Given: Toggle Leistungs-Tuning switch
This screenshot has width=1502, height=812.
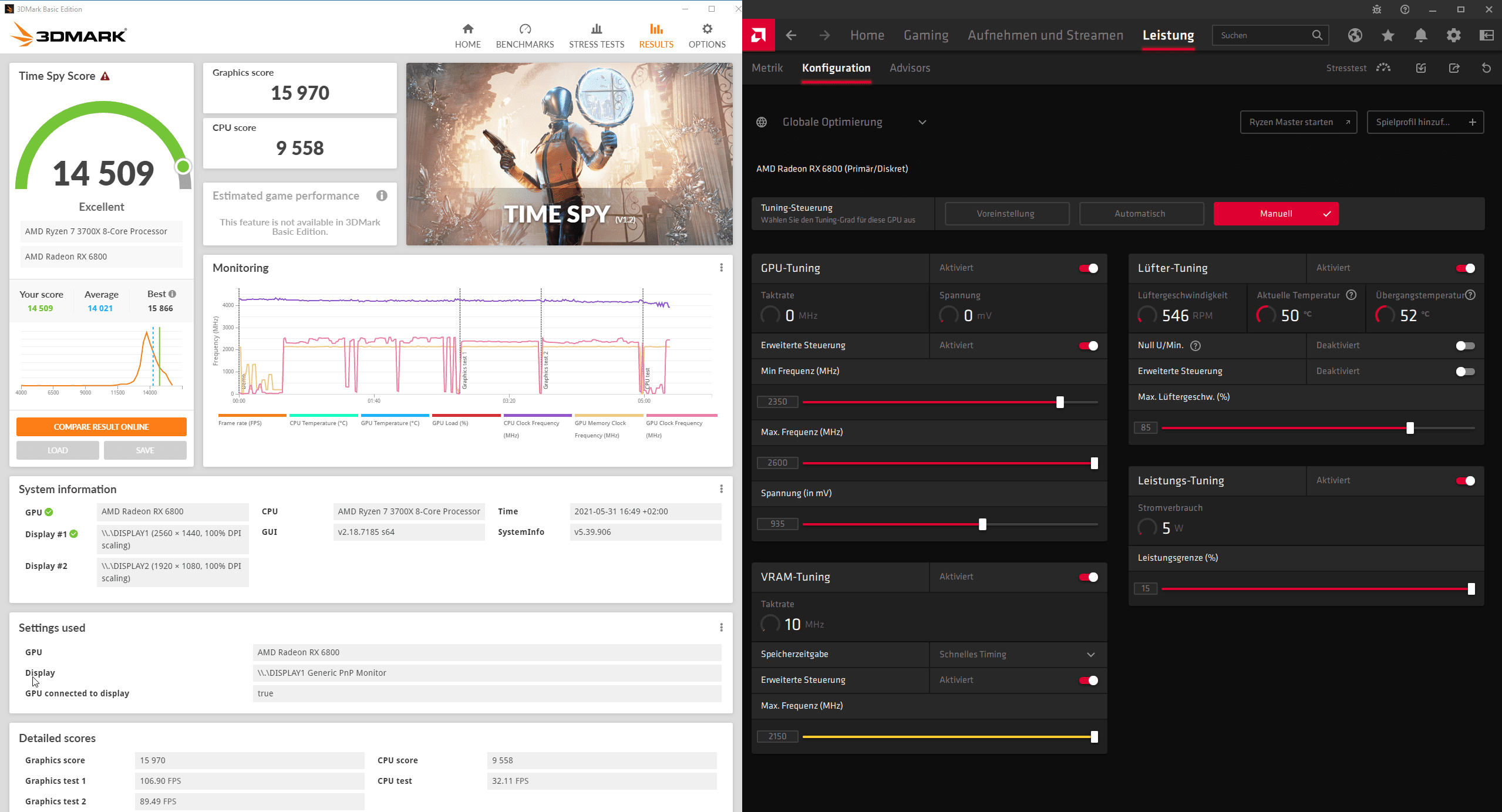Looking at the screenshot, I should [1465, 481].
